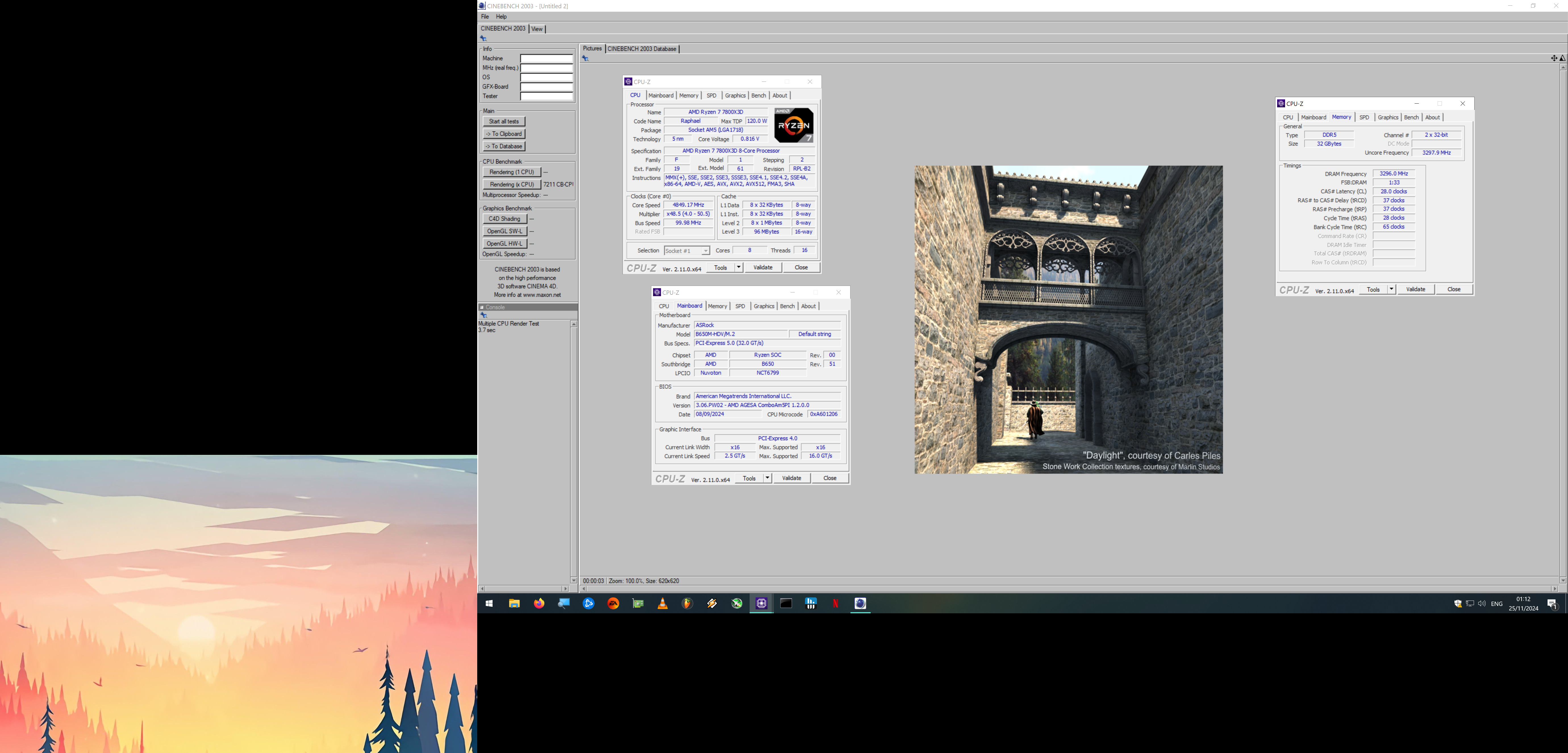
Task: Run the OpenGL SW-L test
Action: click(504, 231)
